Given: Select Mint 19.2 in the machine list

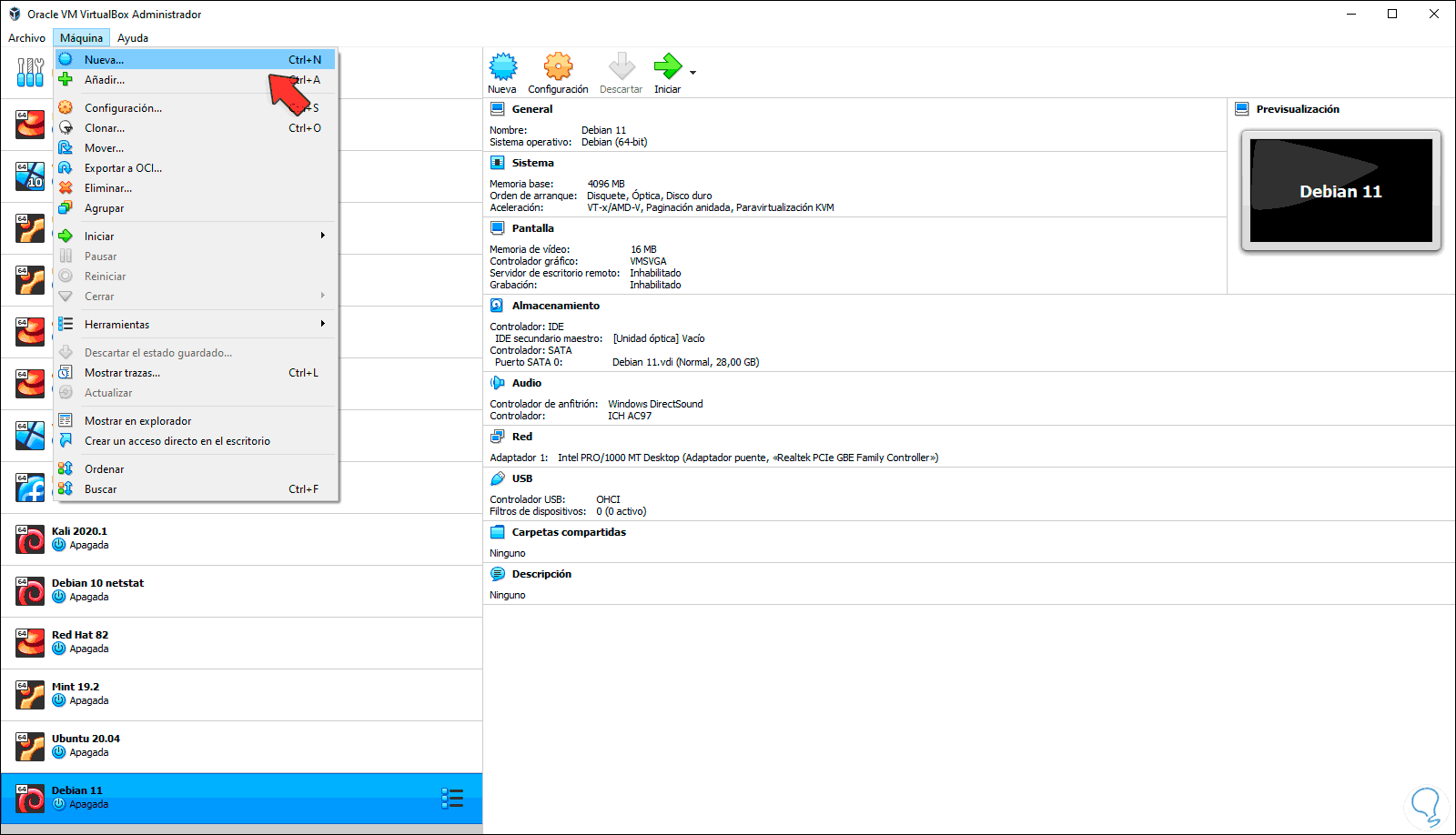Looking at the screenshot, I should coord(241,695).
